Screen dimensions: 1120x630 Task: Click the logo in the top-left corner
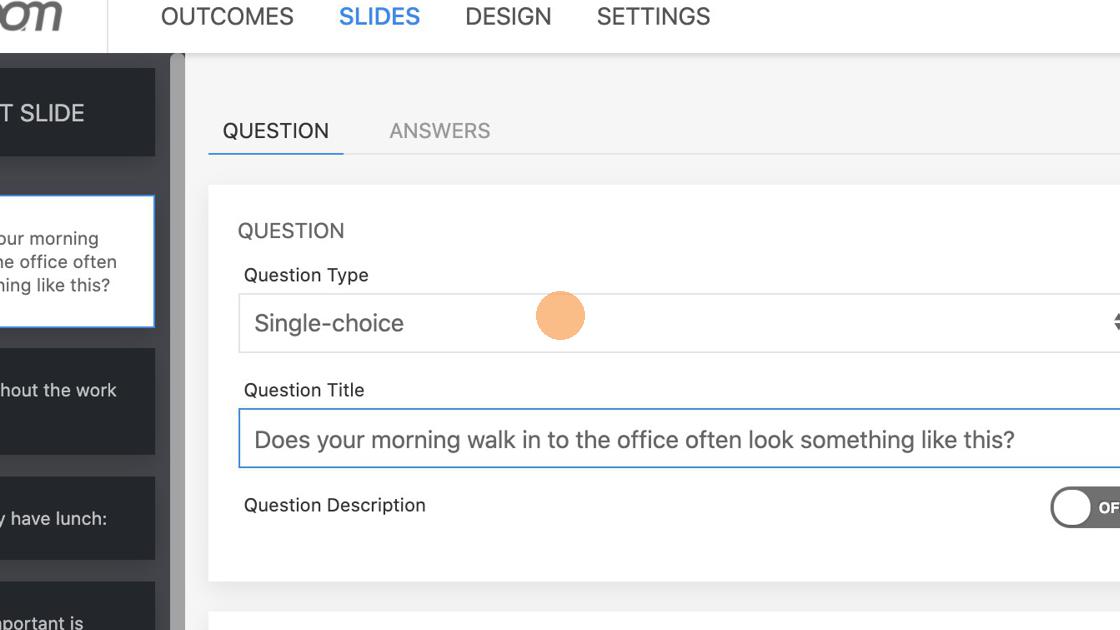click(x=32, y=17)
